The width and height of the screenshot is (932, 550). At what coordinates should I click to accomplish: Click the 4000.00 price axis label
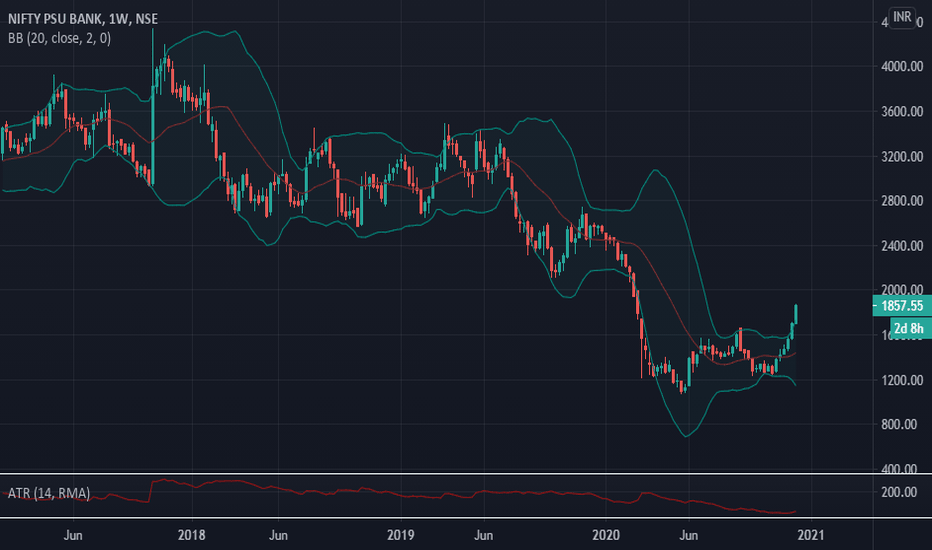902,67
